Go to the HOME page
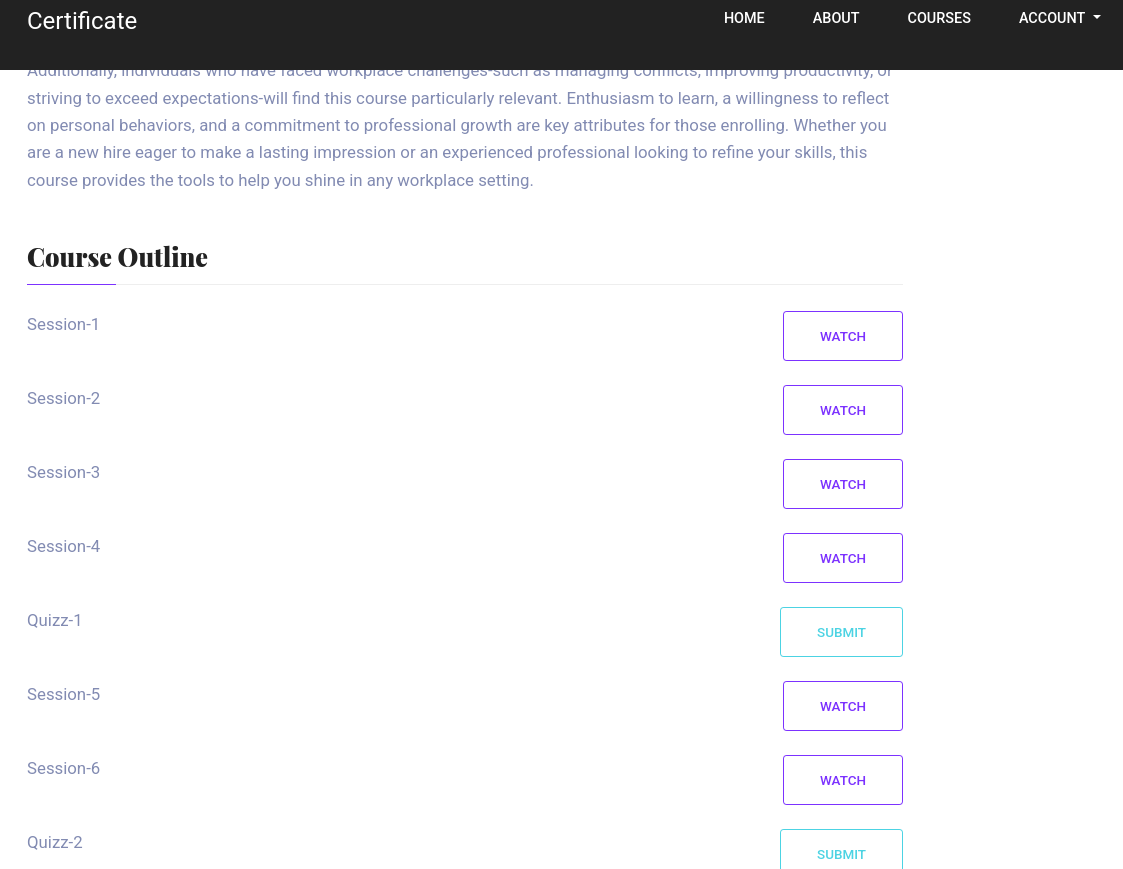This screenshot has height=869, width=1123. click(x=744, y=18)
